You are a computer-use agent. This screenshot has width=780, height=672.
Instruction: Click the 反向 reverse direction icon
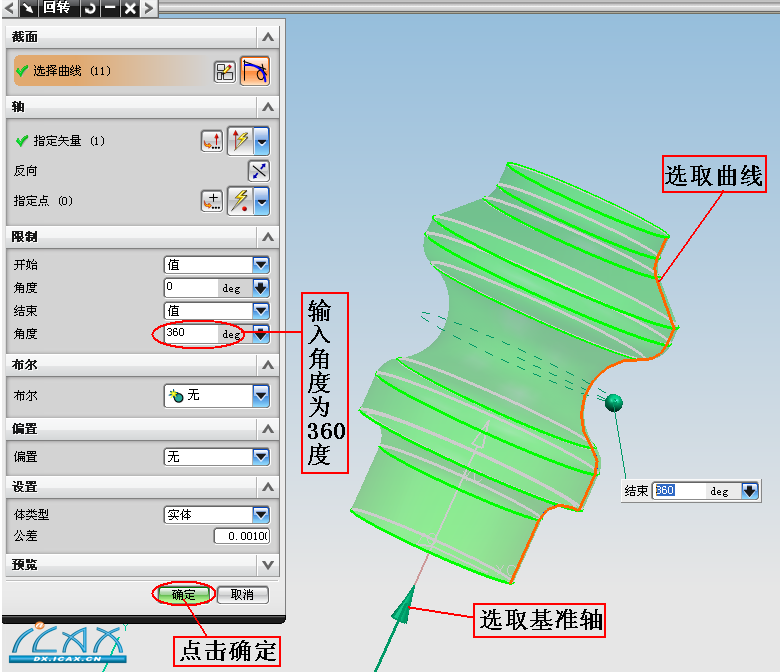pos(258,171)
